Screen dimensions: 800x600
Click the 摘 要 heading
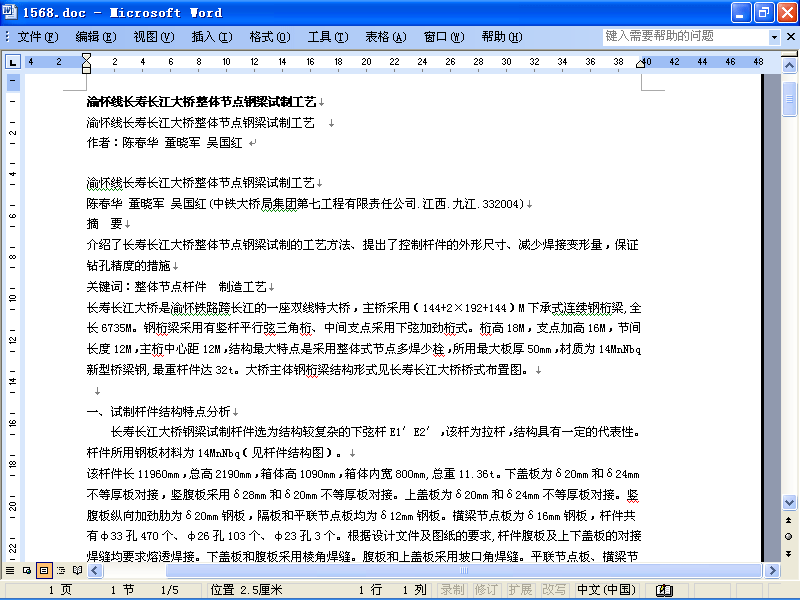tap(105, 224)
